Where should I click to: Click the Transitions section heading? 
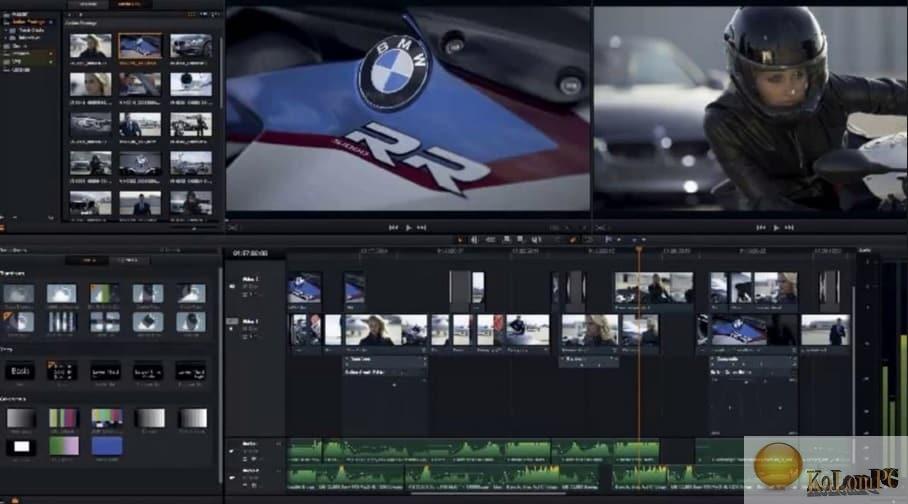[x=12, y=273]
